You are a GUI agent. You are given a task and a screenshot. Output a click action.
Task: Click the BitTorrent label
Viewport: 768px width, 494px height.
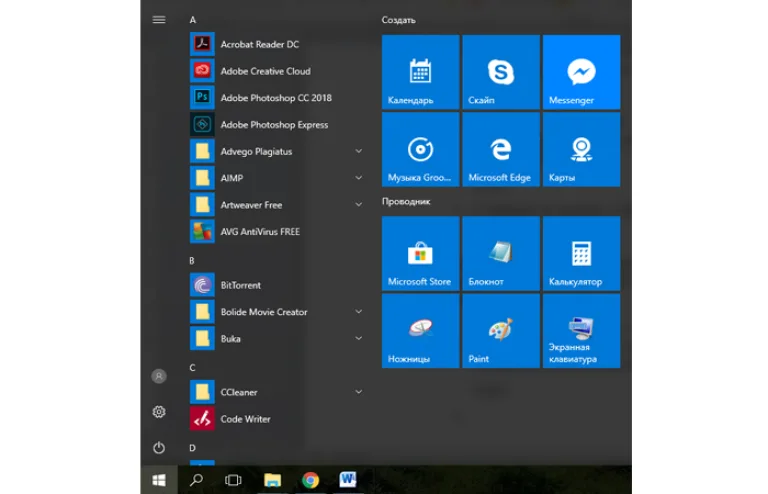(240, 285)
